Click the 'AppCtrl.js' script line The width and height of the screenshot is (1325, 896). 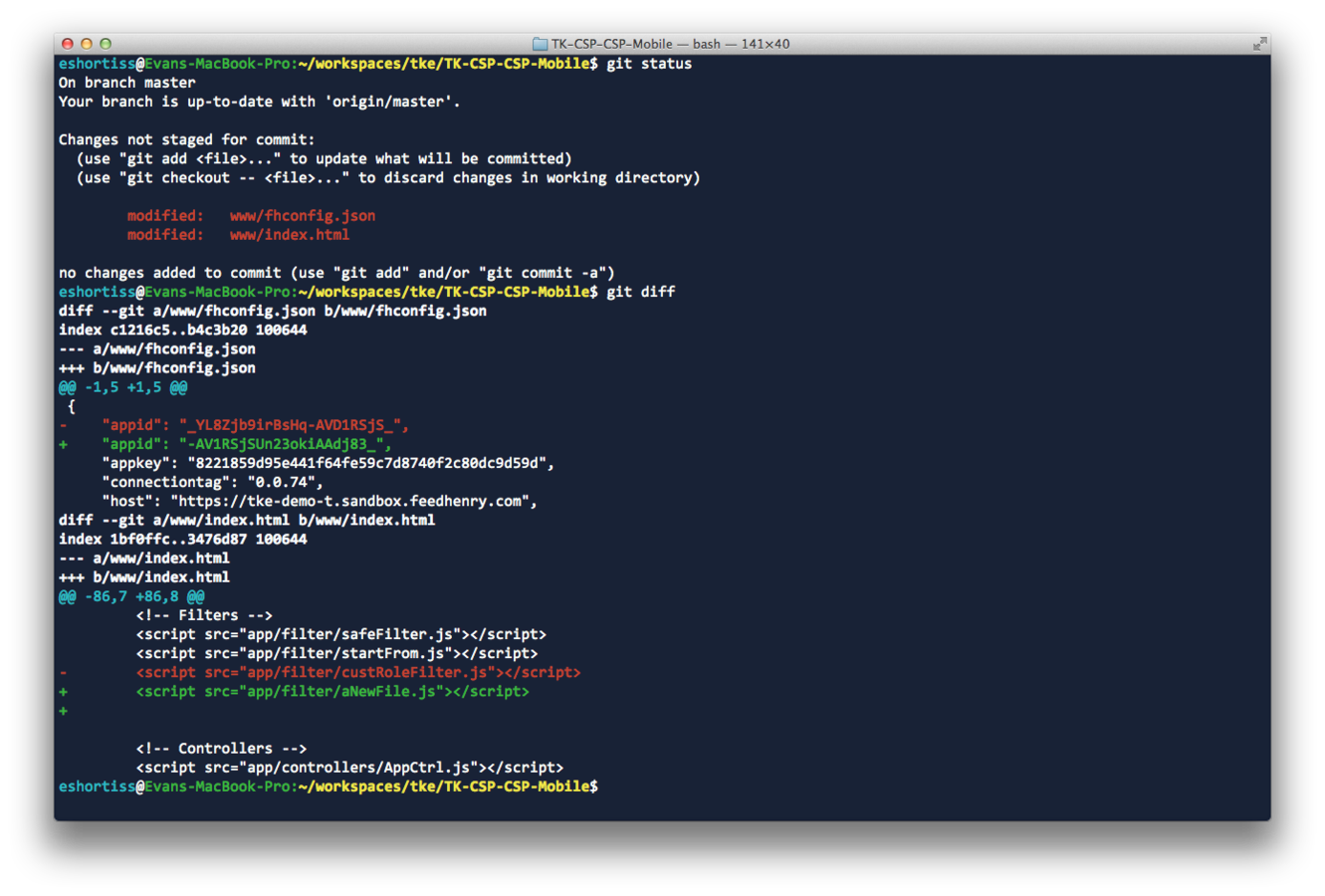pos(349,768)
